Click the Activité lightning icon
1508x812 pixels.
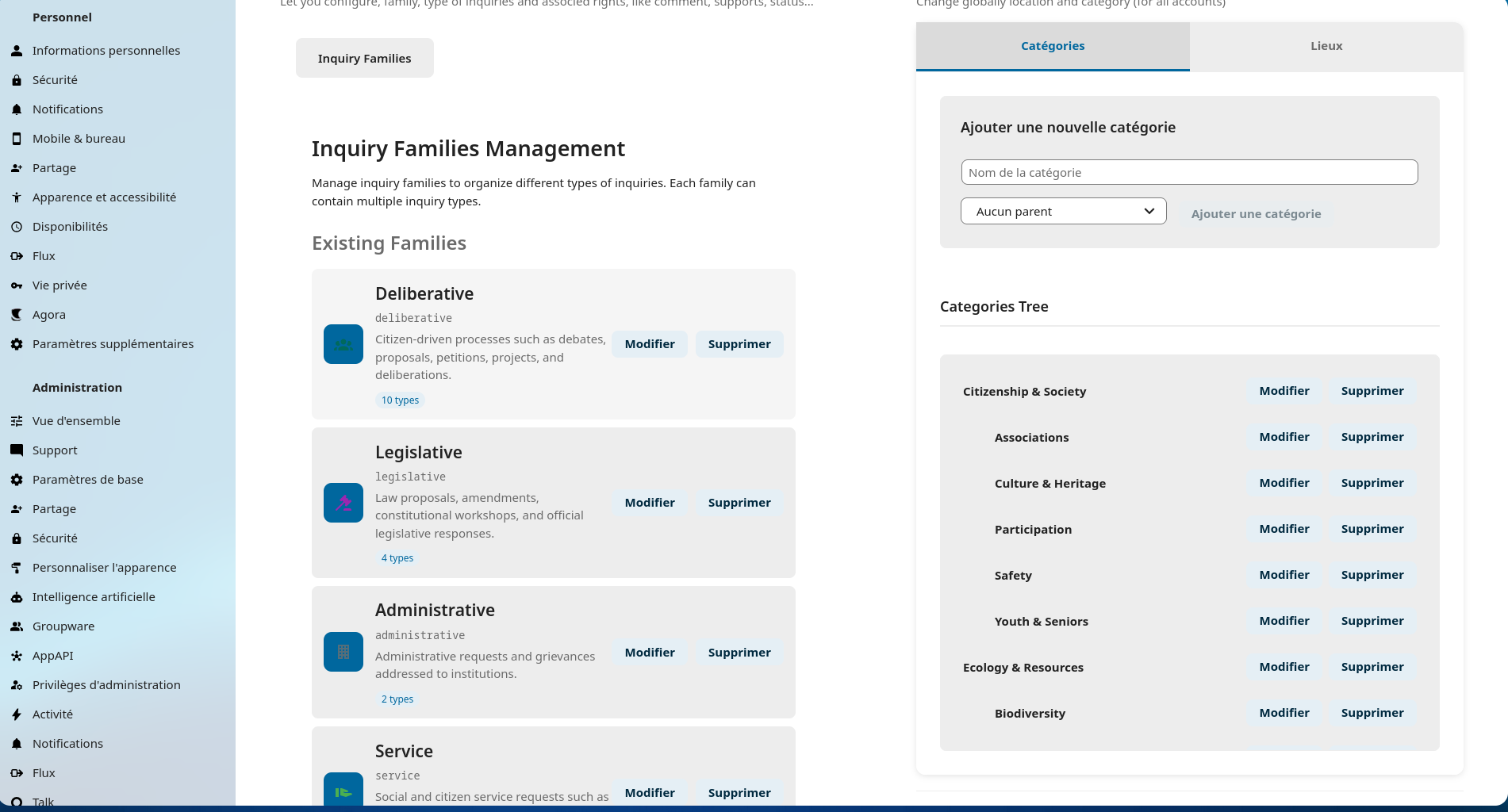click(x=17, y=714)
